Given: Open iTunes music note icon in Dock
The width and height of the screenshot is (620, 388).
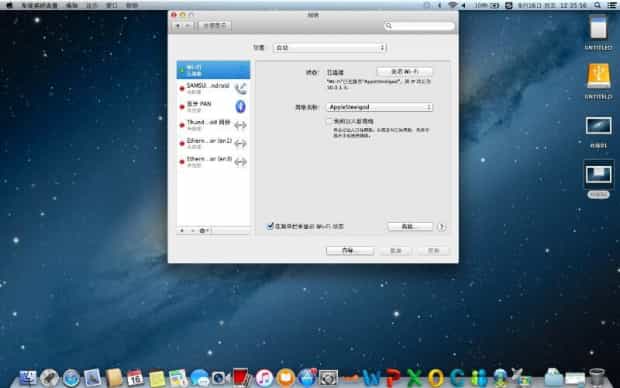Looking at the screenshot, I should click(x=264, y=378).
